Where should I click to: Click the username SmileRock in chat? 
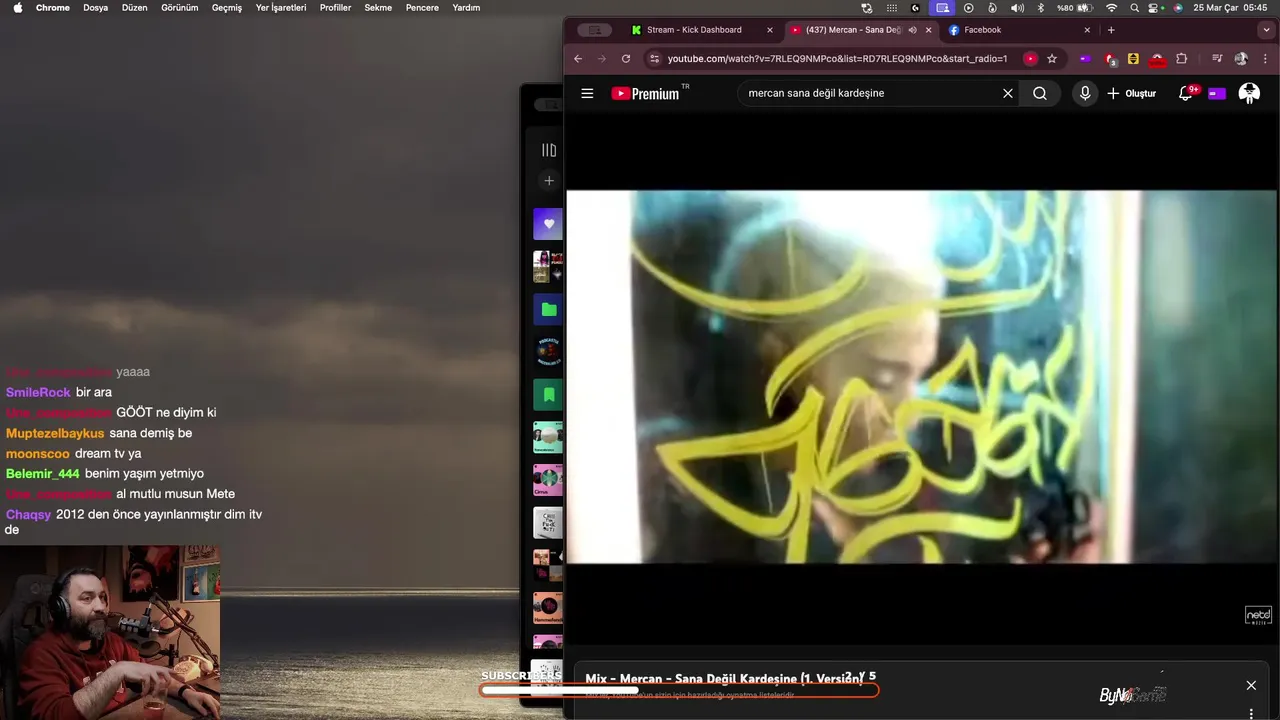pyautogui.click(x=38, y=392)
